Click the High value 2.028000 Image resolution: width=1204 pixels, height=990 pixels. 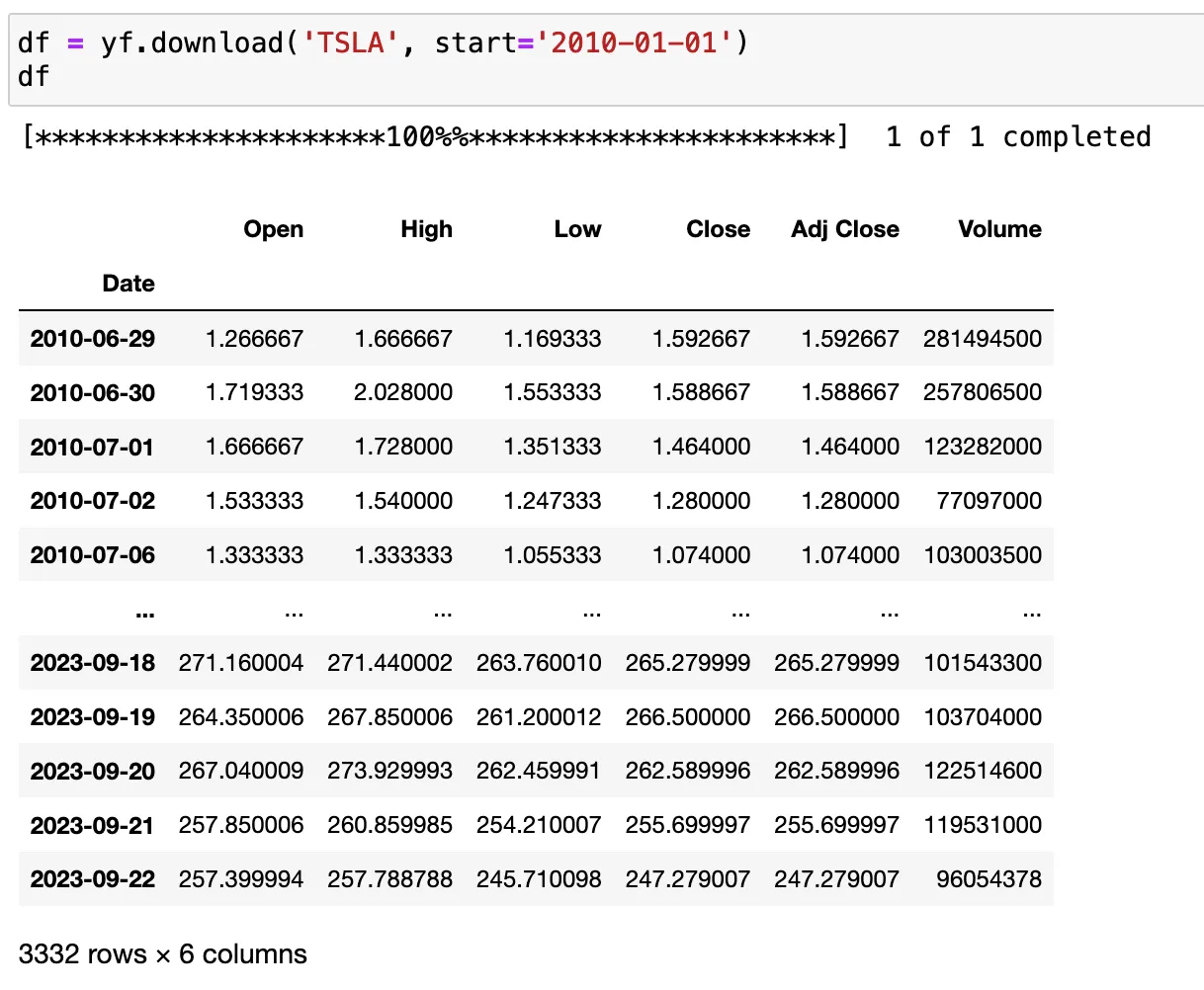pos(403,393)
